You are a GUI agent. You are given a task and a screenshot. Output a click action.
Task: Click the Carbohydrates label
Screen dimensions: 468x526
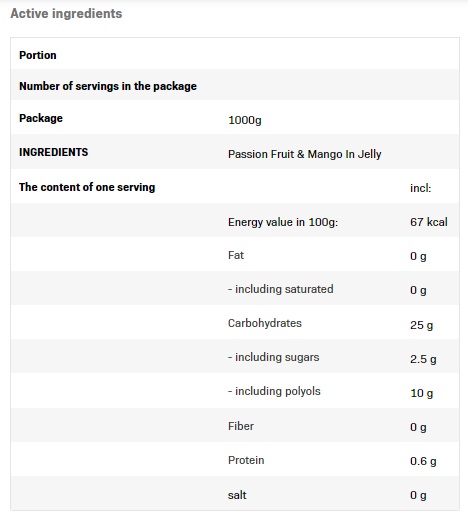pyautogui.click(x=265, y=323)
